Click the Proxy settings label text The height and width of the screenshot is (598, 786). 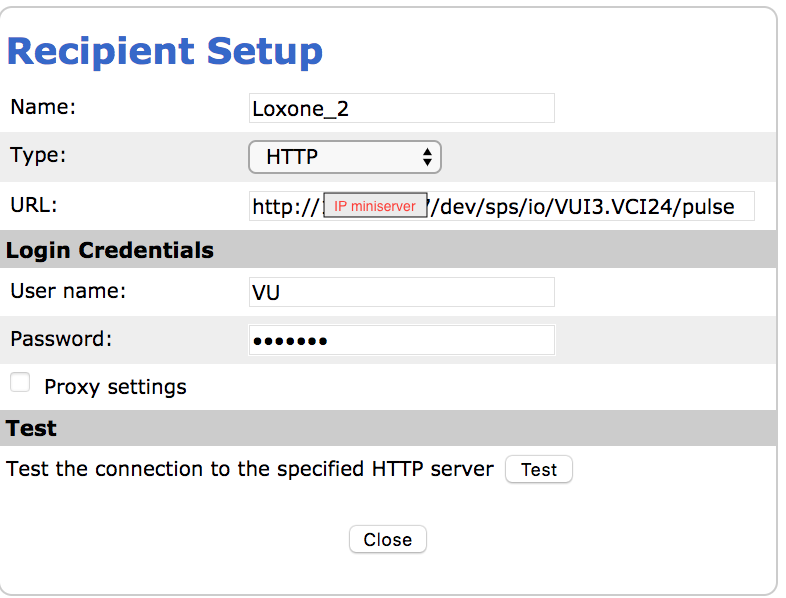[x=115, y=386]
